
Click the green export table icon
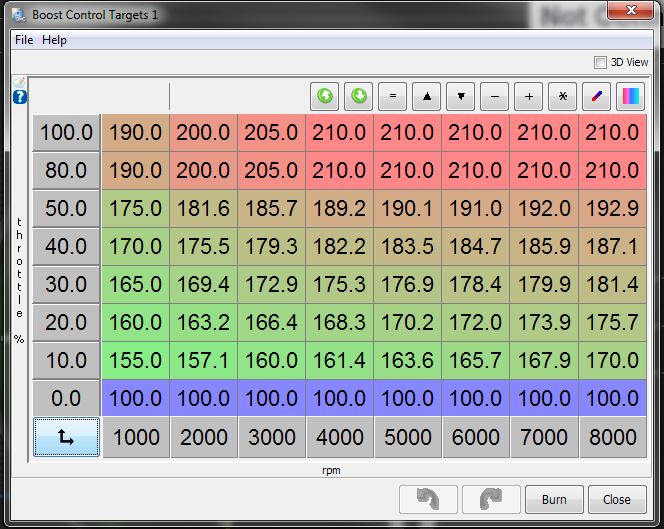pyautogui.click(x=359, y=97)
